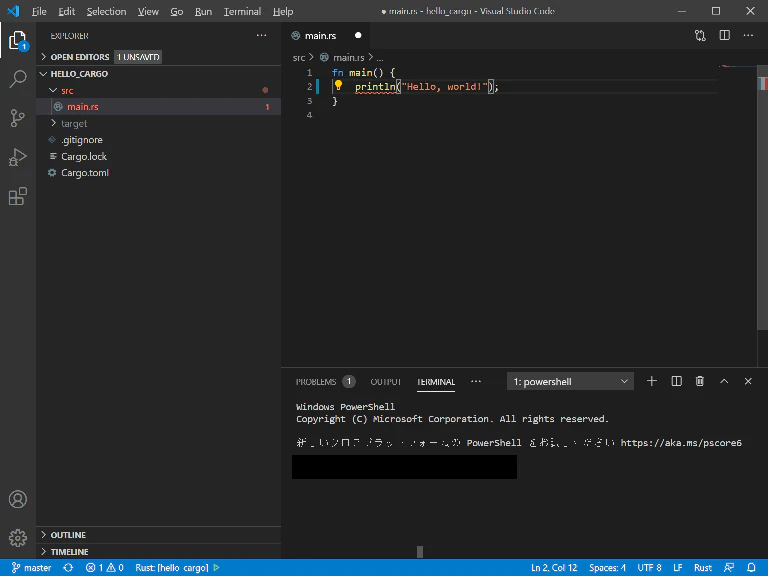Open notifications bell in status bar
Screen dimensions: 768x576
coord(751,568)
